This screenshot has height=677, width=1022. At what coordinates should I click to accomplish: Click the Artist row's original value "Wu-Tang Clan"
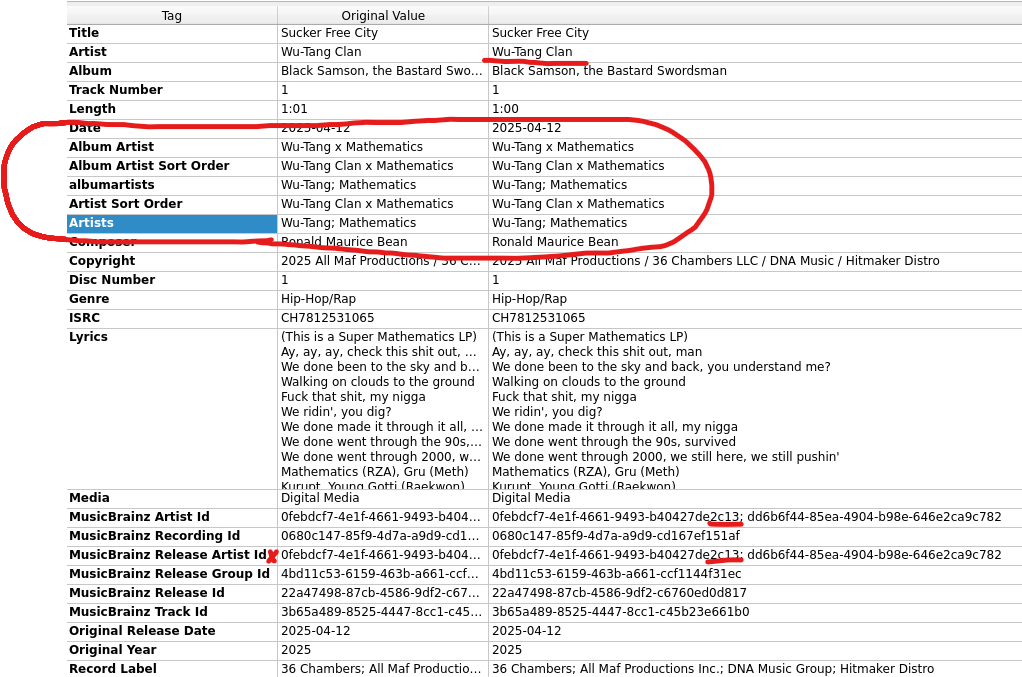321,51
